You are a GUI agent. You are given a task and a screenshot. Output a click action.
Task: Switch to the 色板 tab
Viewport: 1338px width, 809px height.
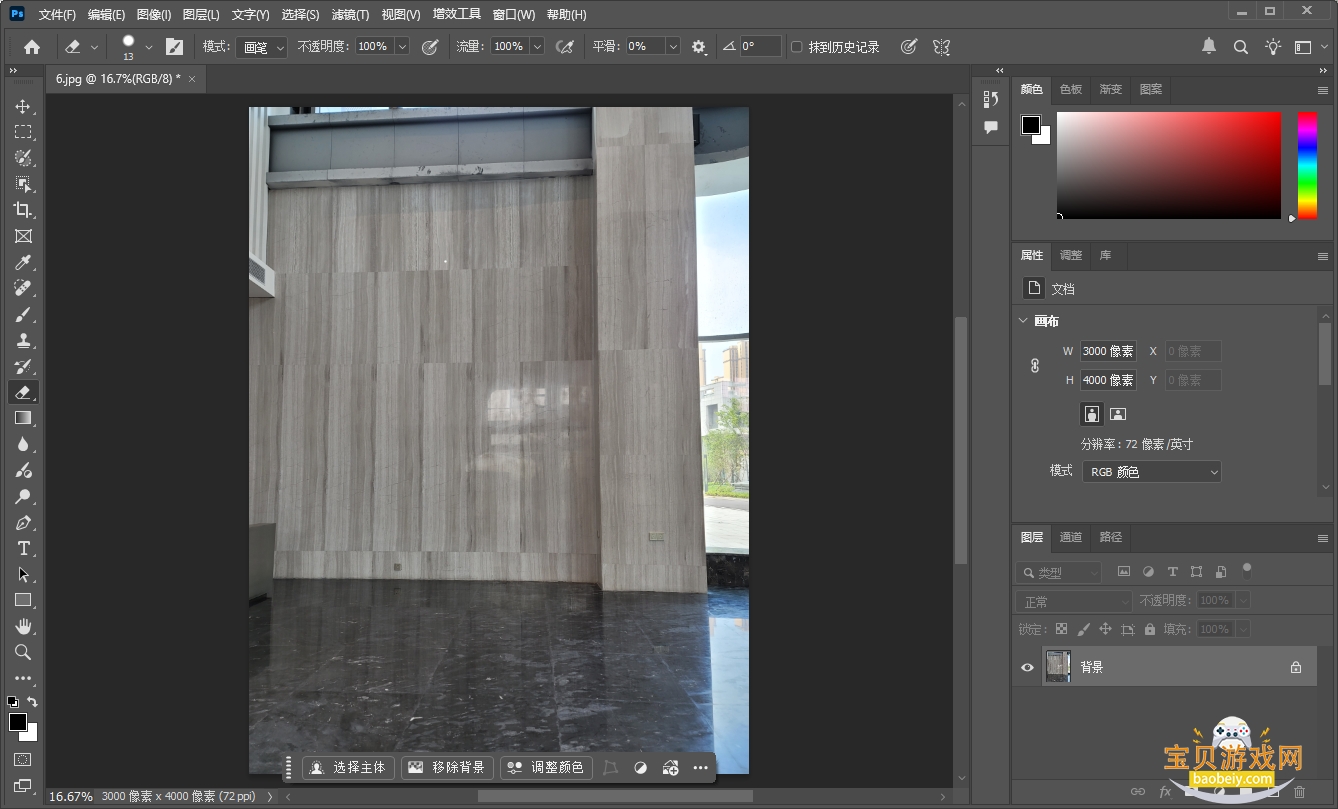coord(1071,89)
